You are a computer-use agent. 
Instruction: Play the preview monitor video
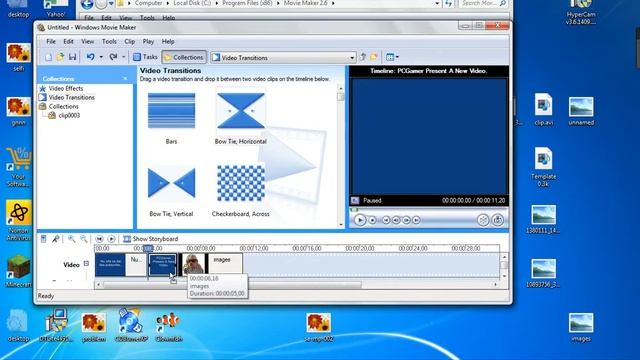click(360, 220)
